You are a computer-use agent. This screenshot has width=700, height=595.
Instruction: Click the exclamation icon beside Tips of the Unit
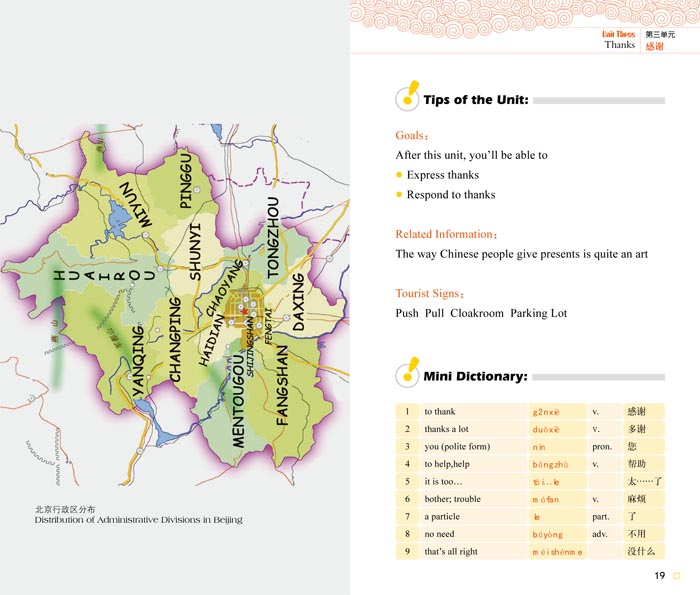407,96
